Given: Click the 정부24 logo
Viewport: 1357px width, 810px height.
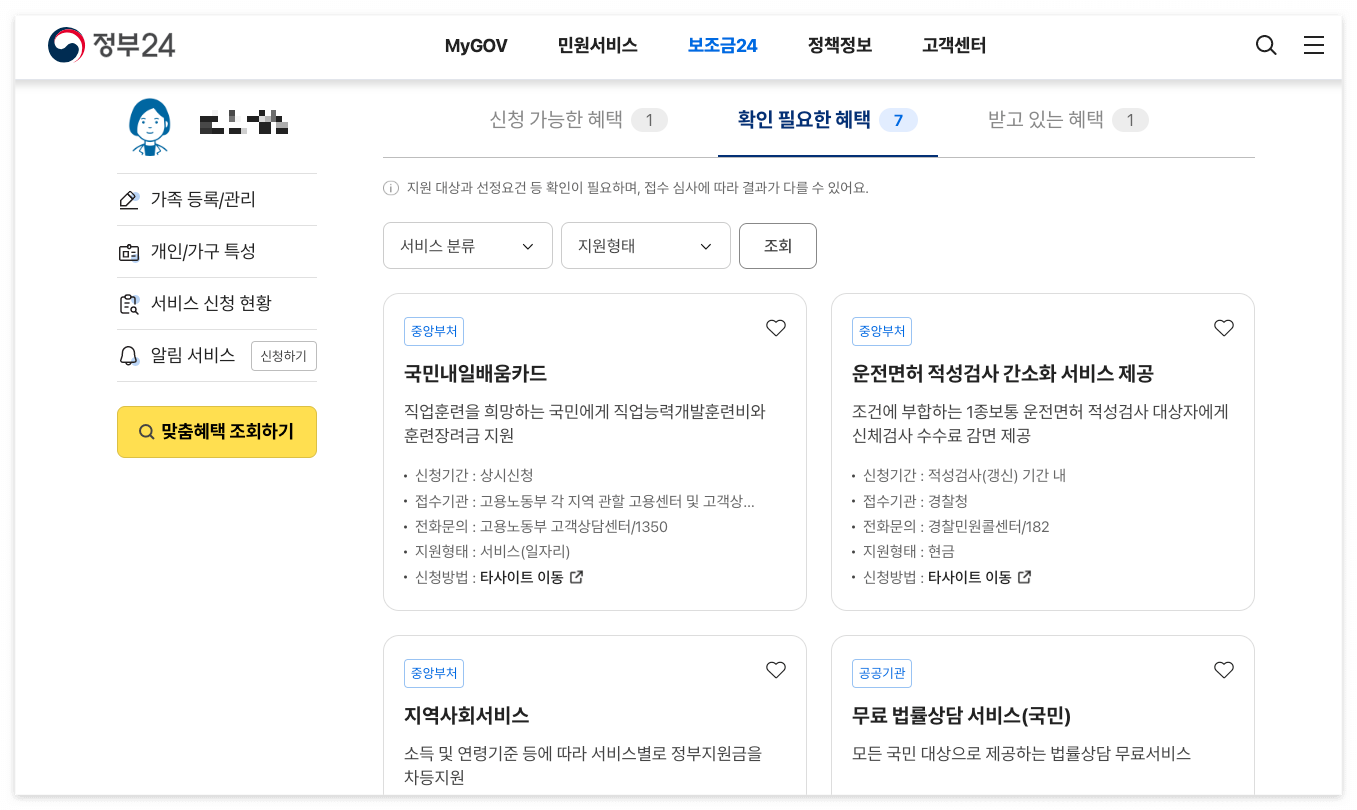Looking at the screenshot, I should pyautogui.click(x=112, y=45).
